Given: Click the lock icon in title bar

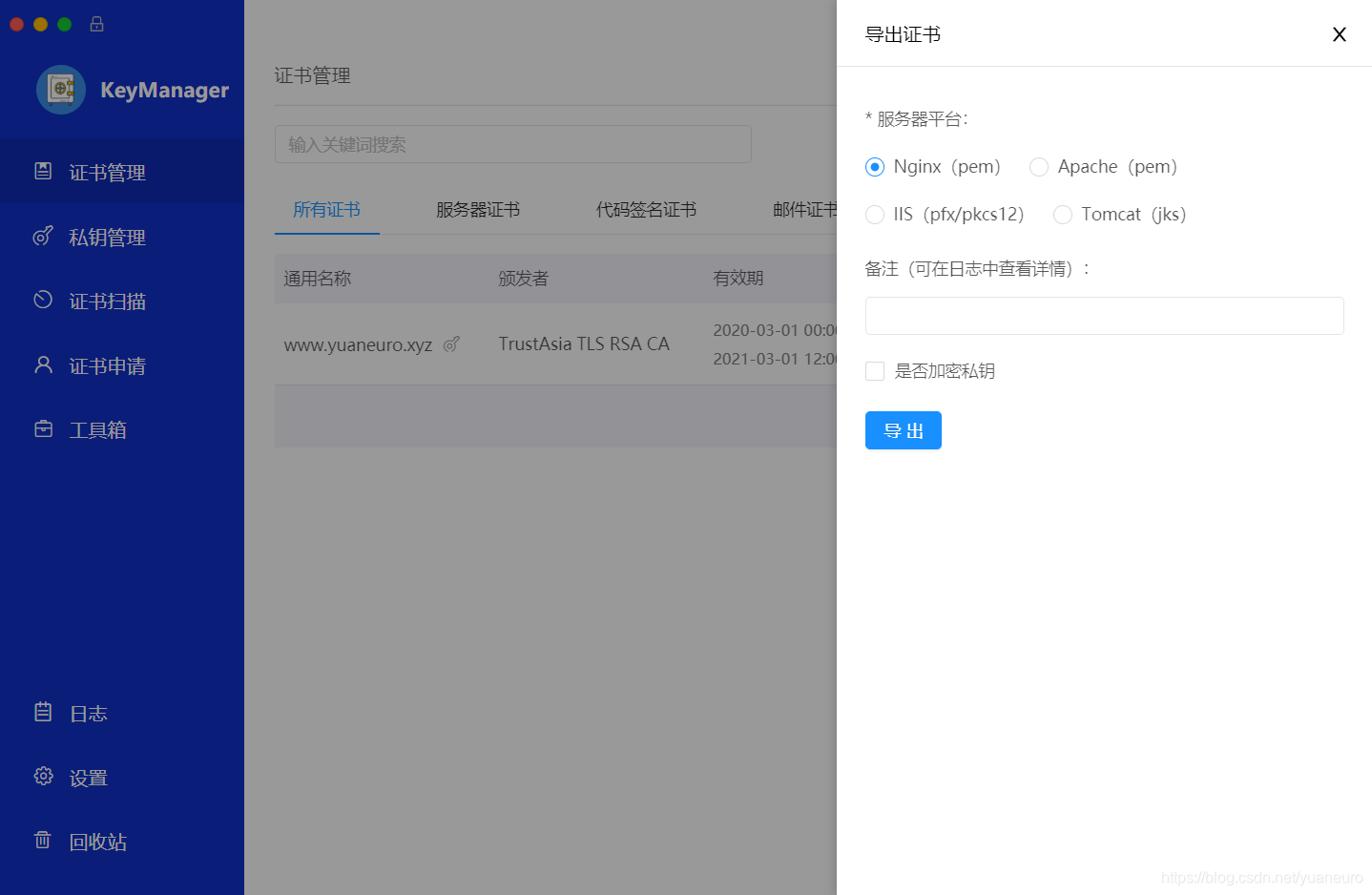Looking at the screenshot, I should pos(96,24).
